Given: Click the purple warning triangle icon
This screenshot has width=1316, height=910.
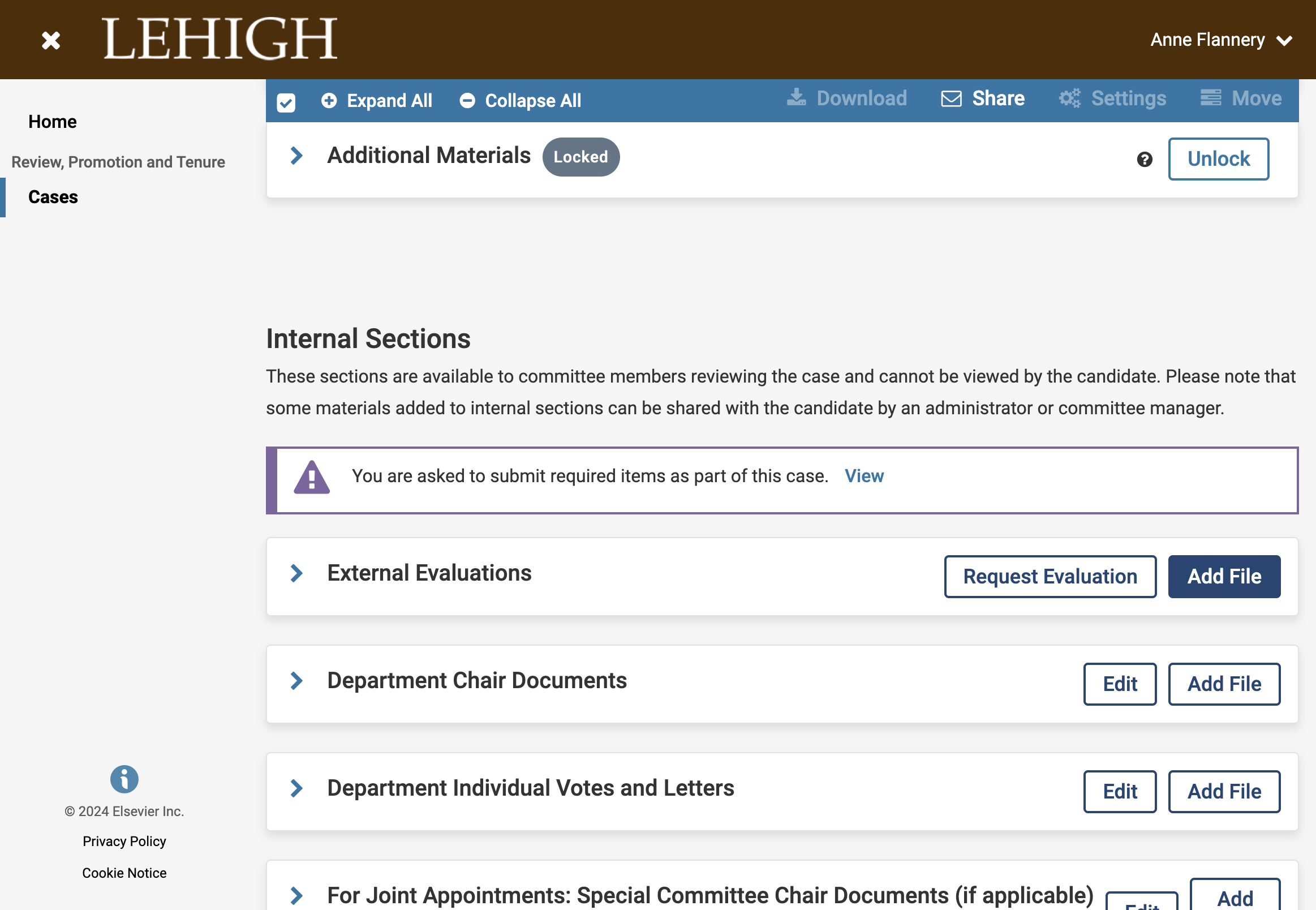Looking at the screenshot, I should [x=312, y=477].
